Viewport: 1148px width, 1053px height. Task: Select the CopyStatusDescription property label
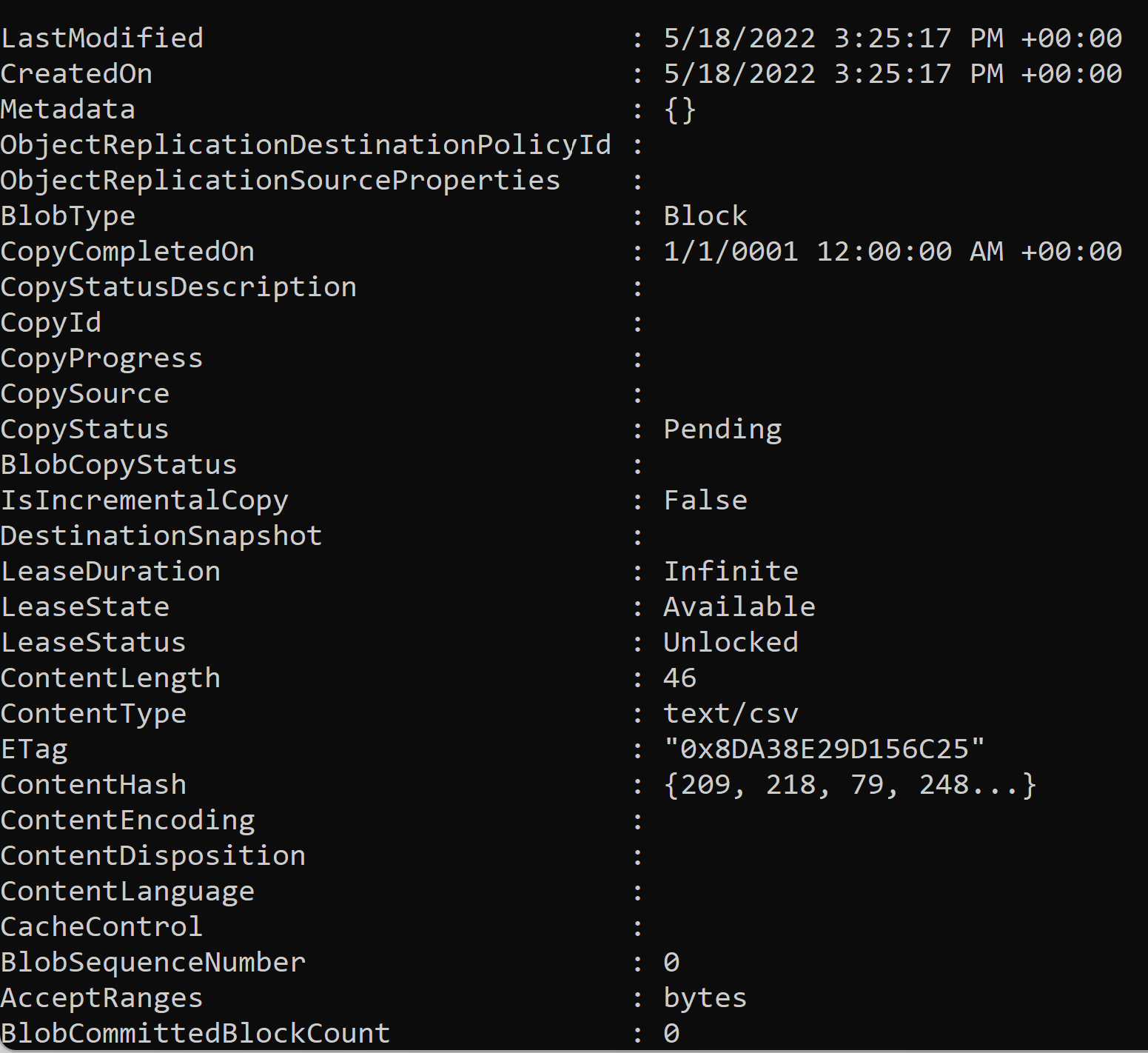pos(178,288)
